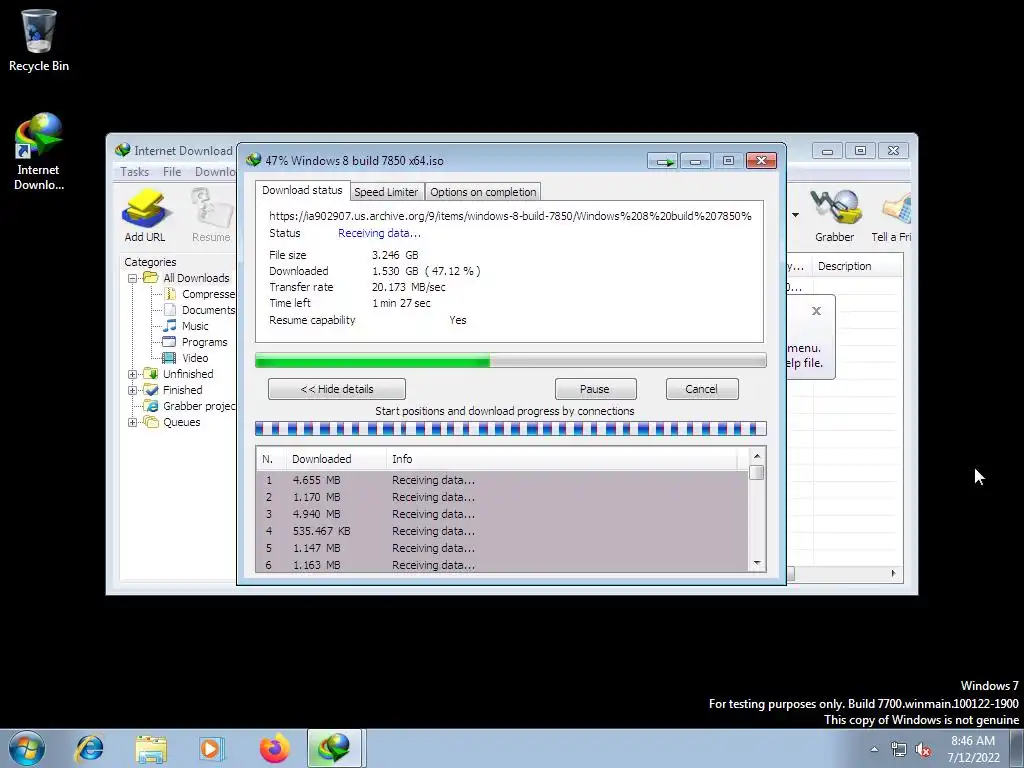Click the green download progress bar
This screenshot has height=768, width=1024.
(x=511, y=360)
